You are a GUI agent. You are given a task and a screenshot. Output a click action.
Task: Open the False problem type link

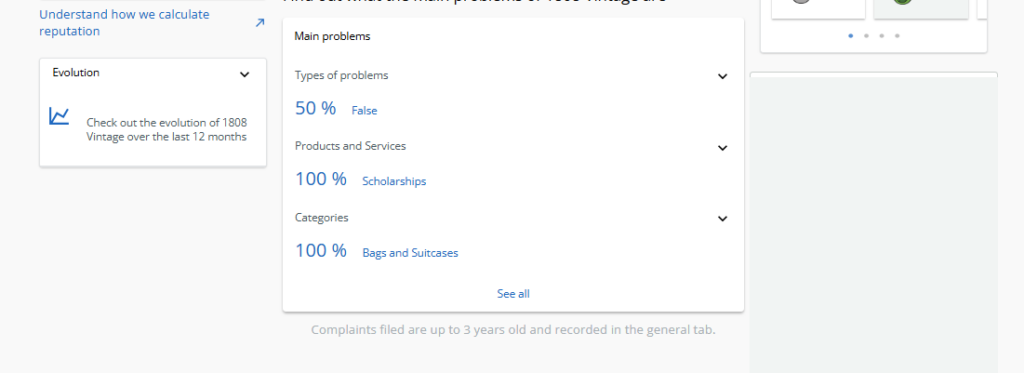click(x=364, y=111)
